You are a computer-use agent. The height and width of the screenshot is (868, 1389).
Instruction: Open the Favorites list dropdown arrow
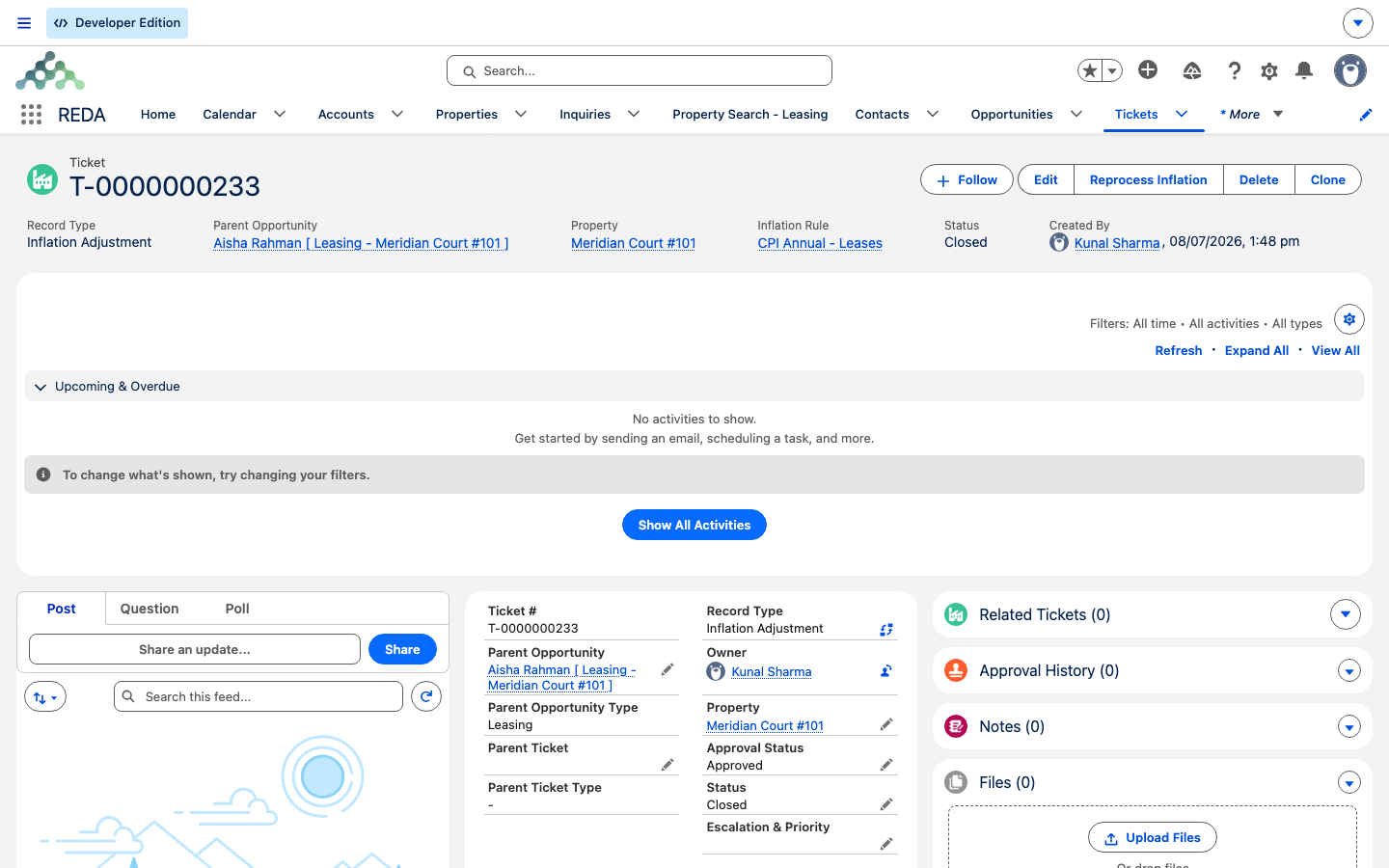[1112, 70]
